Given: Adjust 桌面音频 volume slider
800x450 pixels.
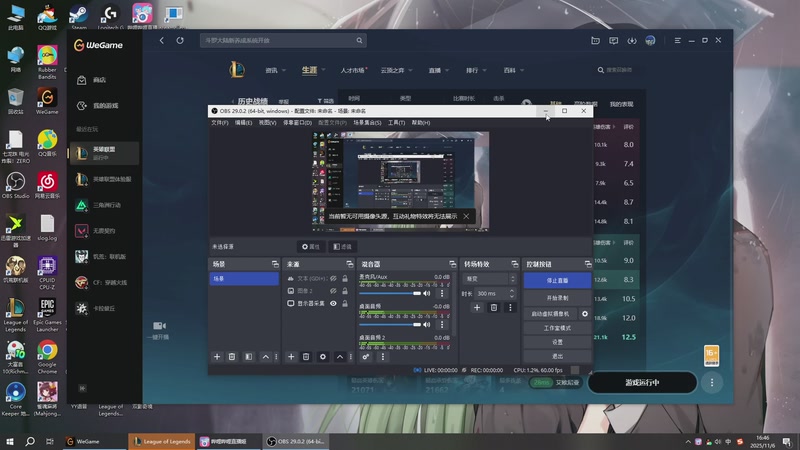Looking at the screenshot, I should [x=390, y=324].
